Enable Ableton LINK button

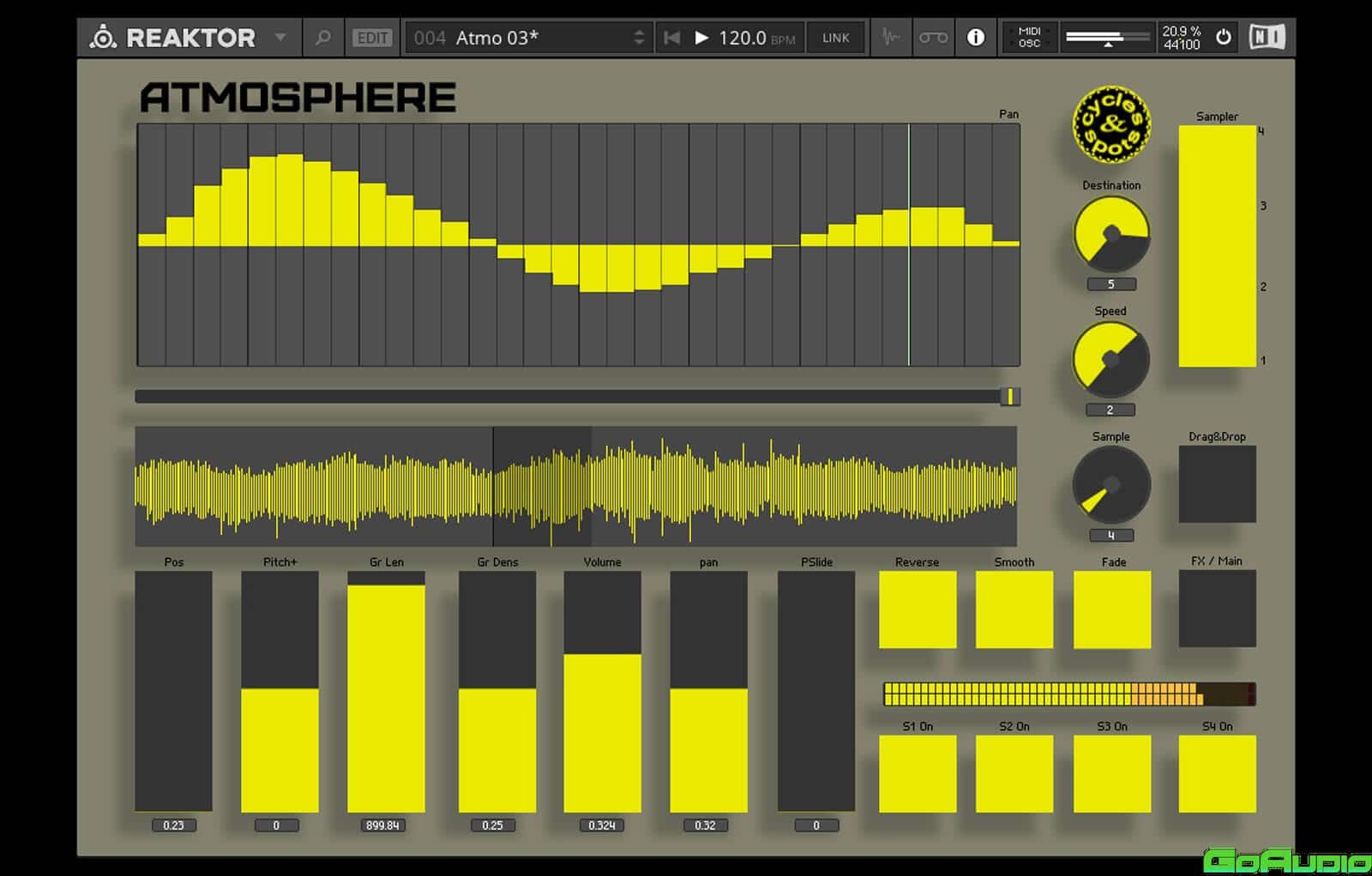[836, 38]
